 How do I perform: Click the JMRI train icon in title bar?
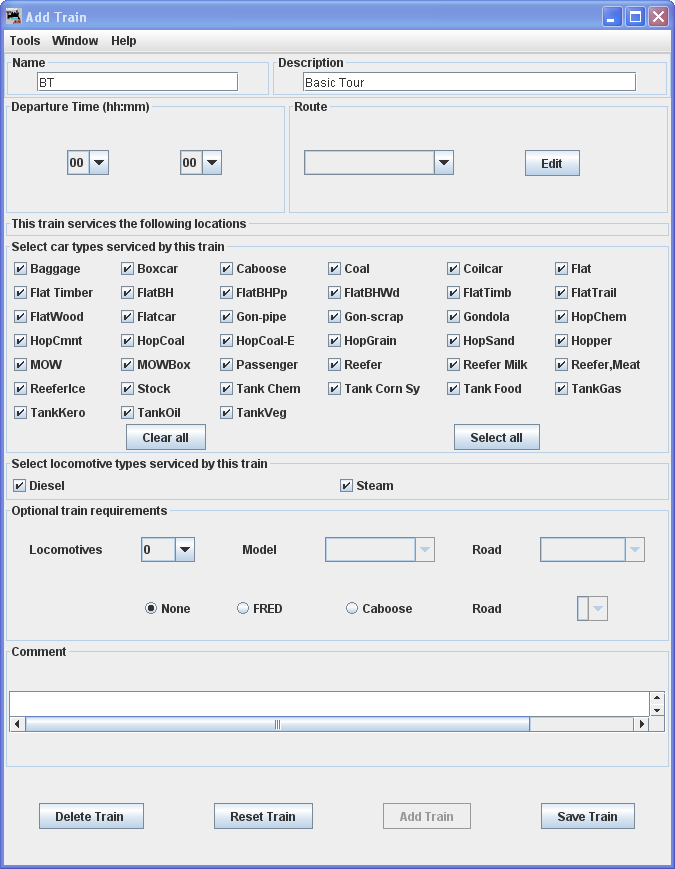(14, 16)
